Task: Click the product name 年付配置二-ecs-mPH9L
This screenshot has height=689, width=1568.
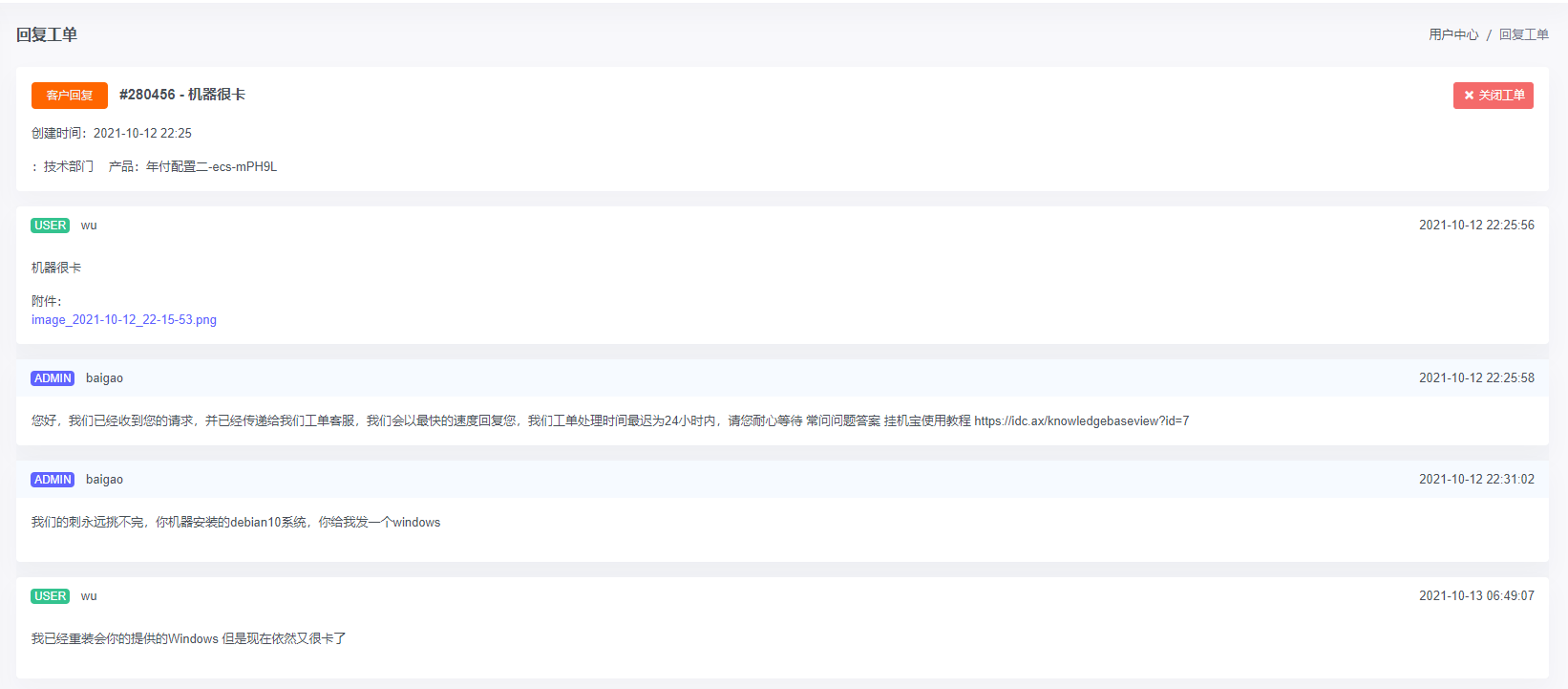Action: (x=211, y=166)
